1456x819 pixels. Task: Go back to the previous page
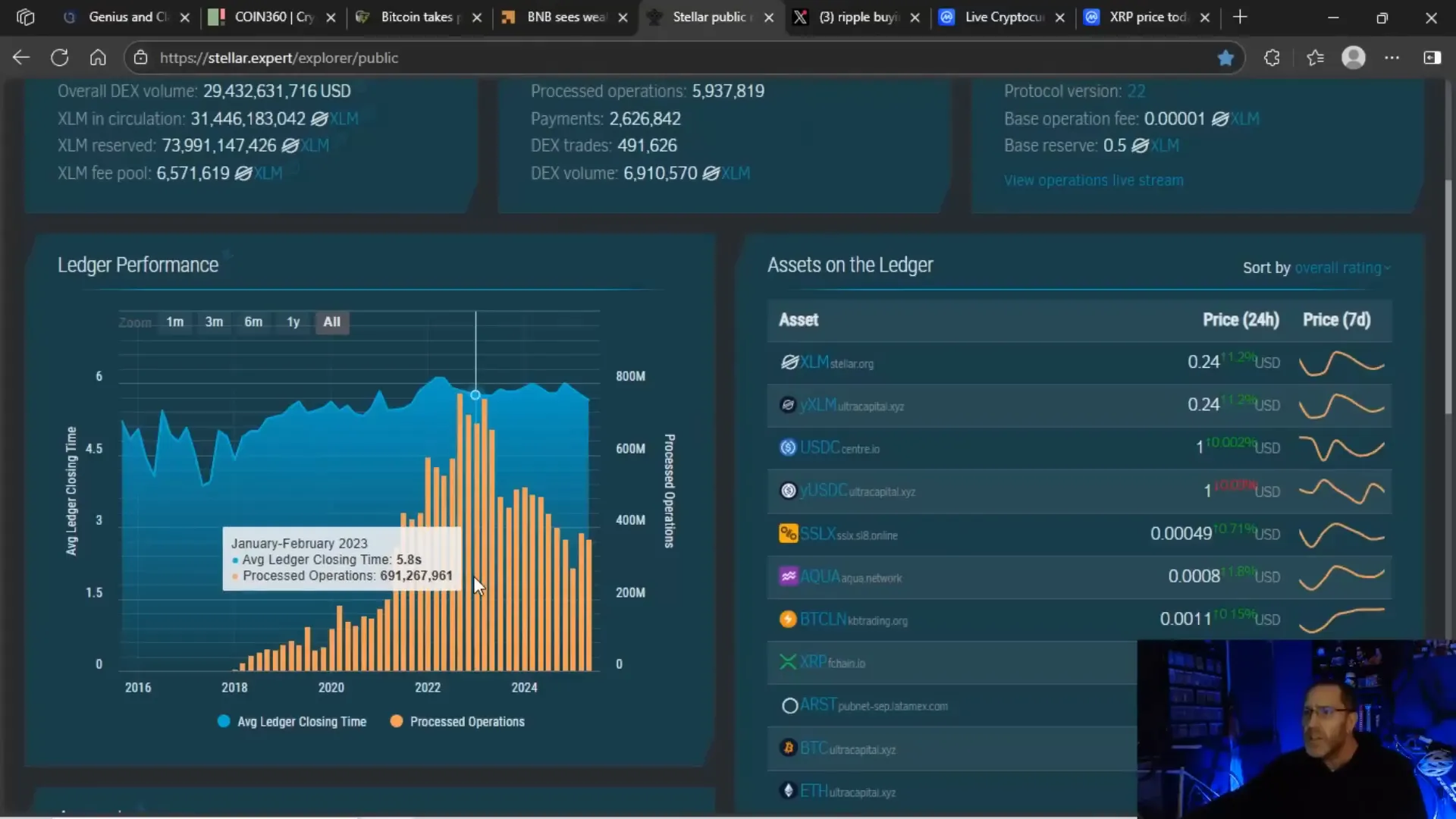tap(21, 58)
